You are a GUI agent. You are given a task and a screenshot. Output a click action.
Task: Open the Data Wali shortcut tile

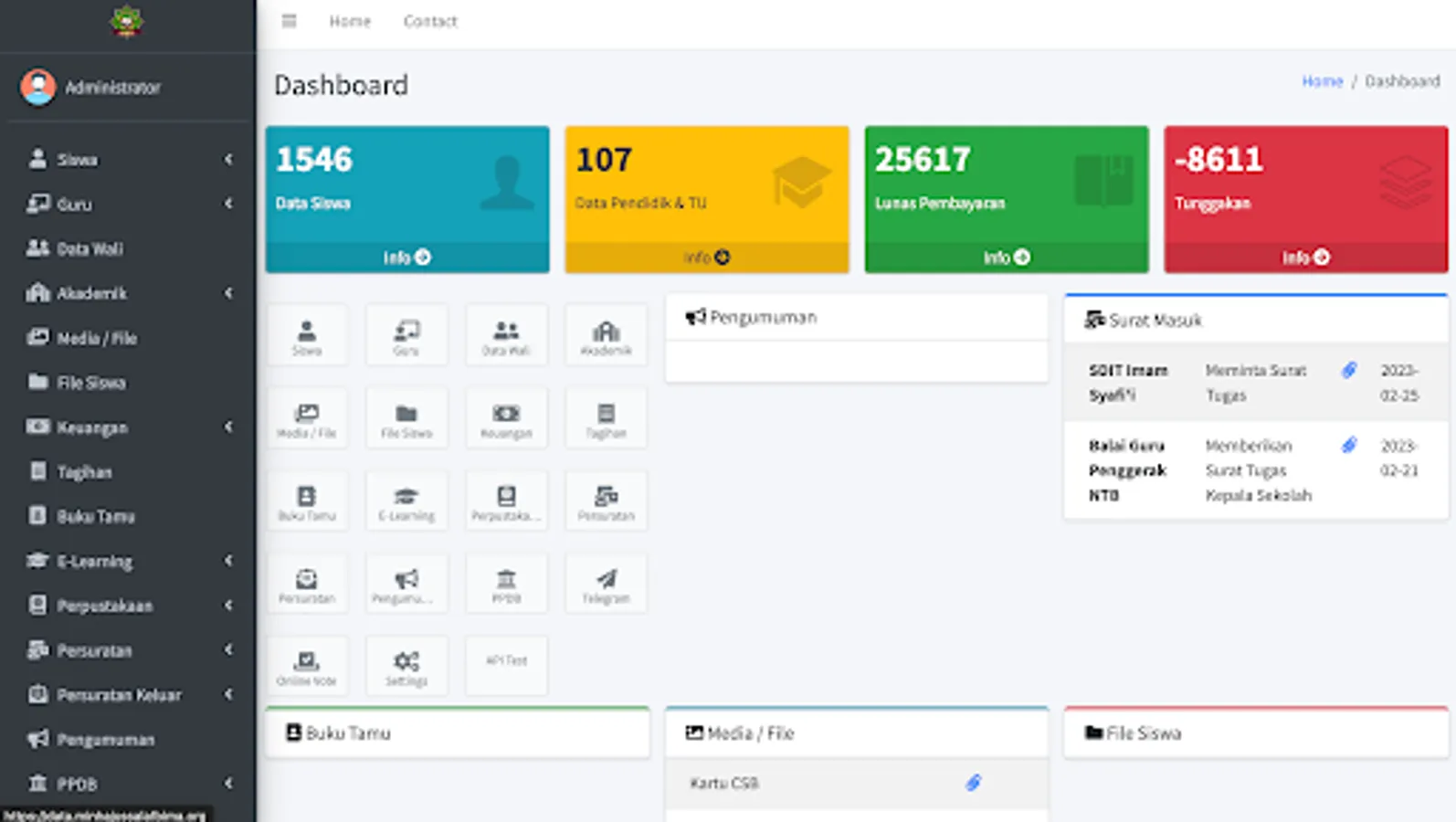pos(506,335)
